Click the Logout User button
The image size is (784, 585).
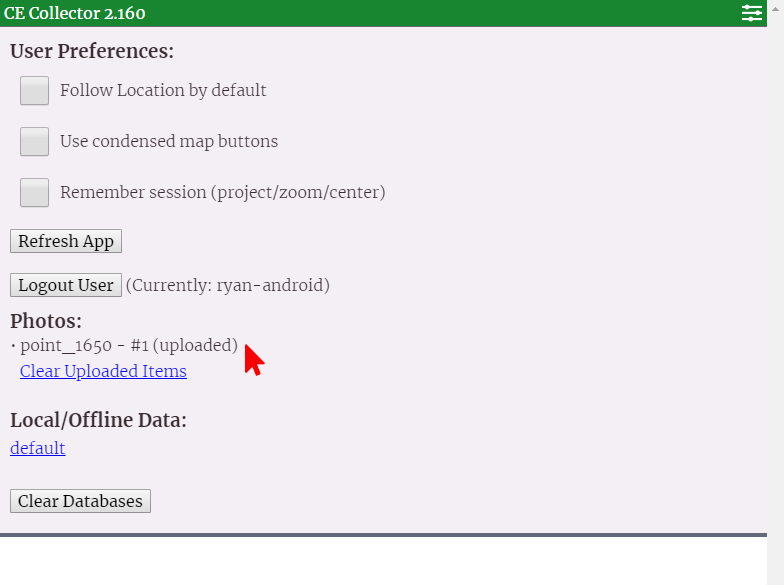[66, 285]
